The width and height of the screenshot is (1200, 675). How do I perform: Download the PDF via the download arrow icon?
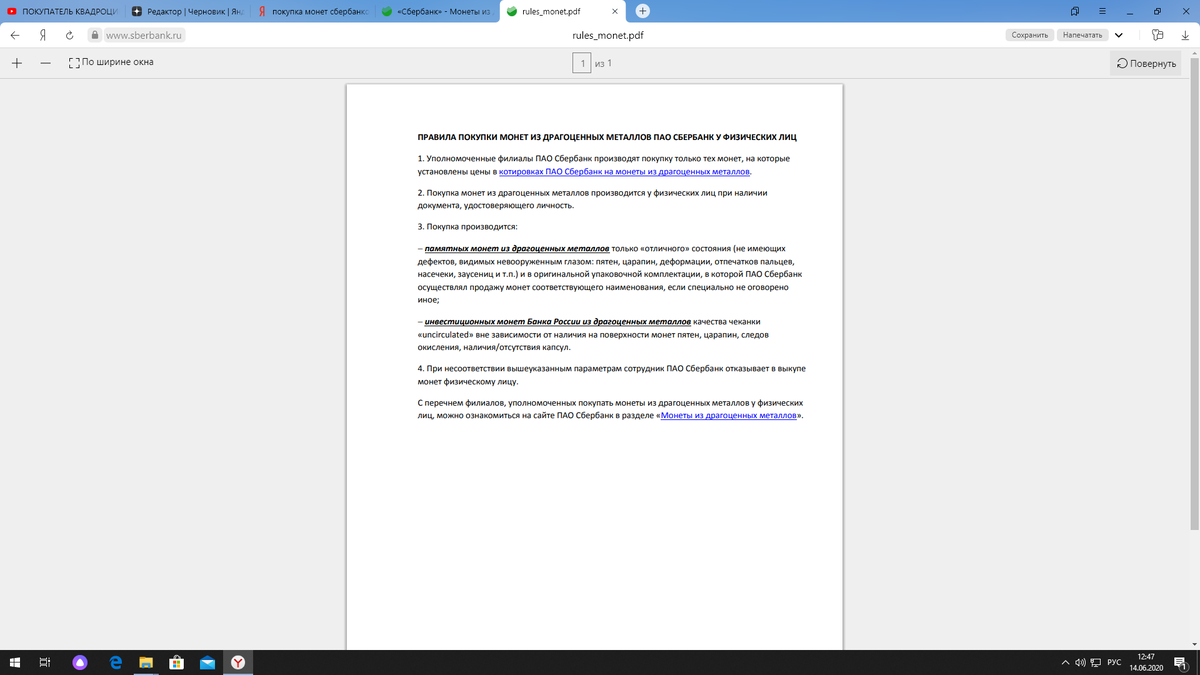pyautogui.click(x=1185, y=33)
